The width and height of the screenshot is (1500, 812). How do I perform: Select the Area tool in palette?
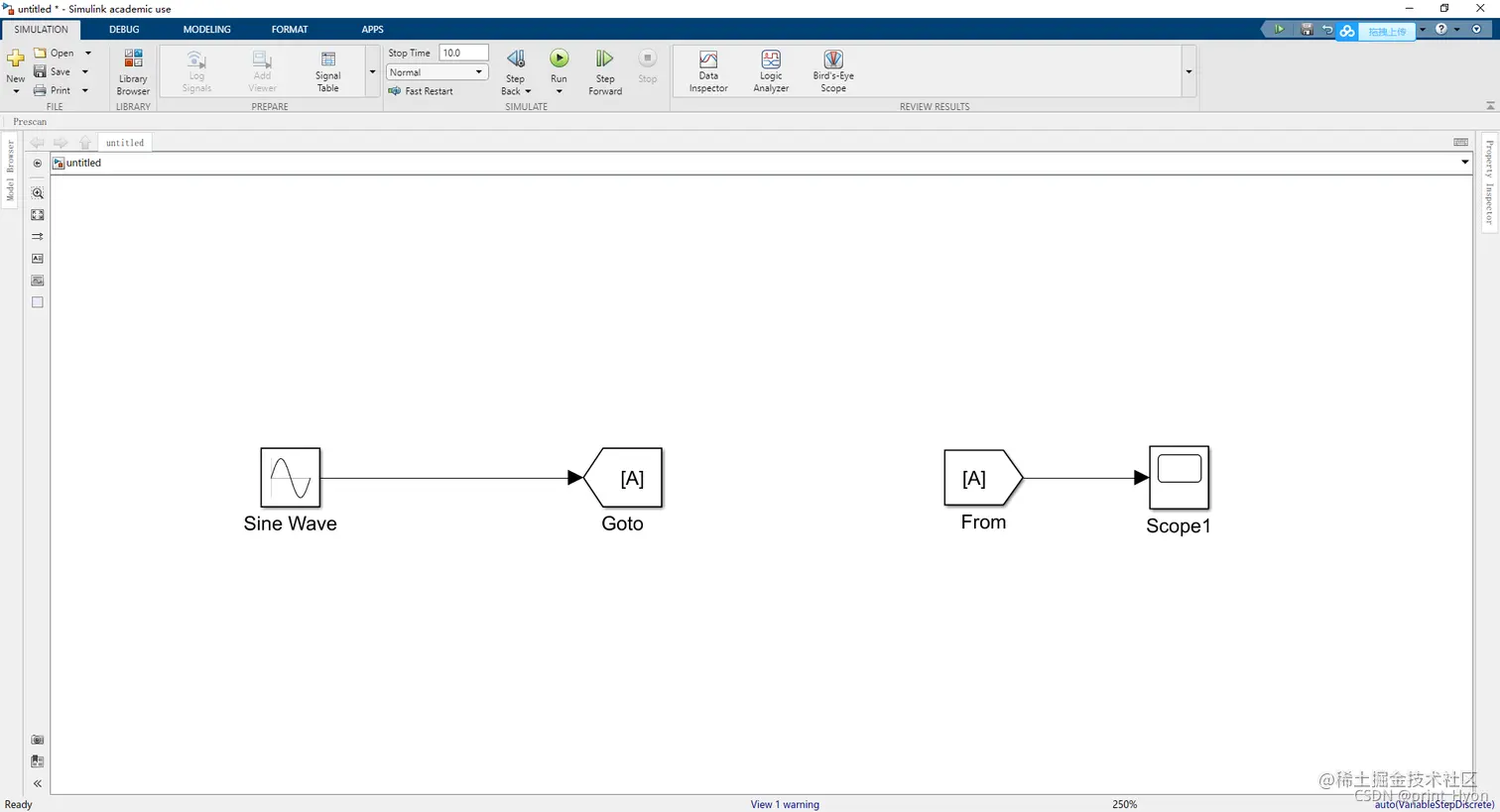click(38, 302)
